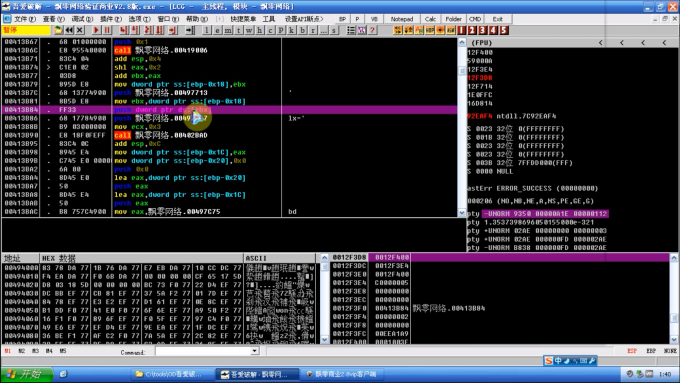Screen dimensions: 680x383
Task: Click the disassembly pane down scroll arrow
Action: tap(462, 213)
